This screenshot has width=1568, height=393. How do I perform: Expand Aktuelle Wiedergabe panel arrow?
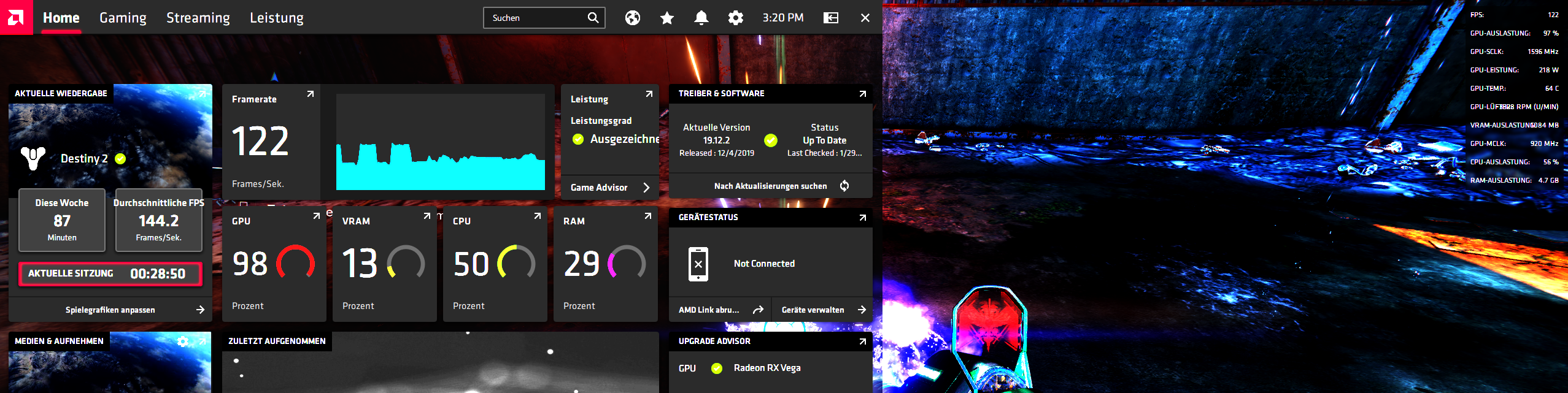[x=203, y=93]
